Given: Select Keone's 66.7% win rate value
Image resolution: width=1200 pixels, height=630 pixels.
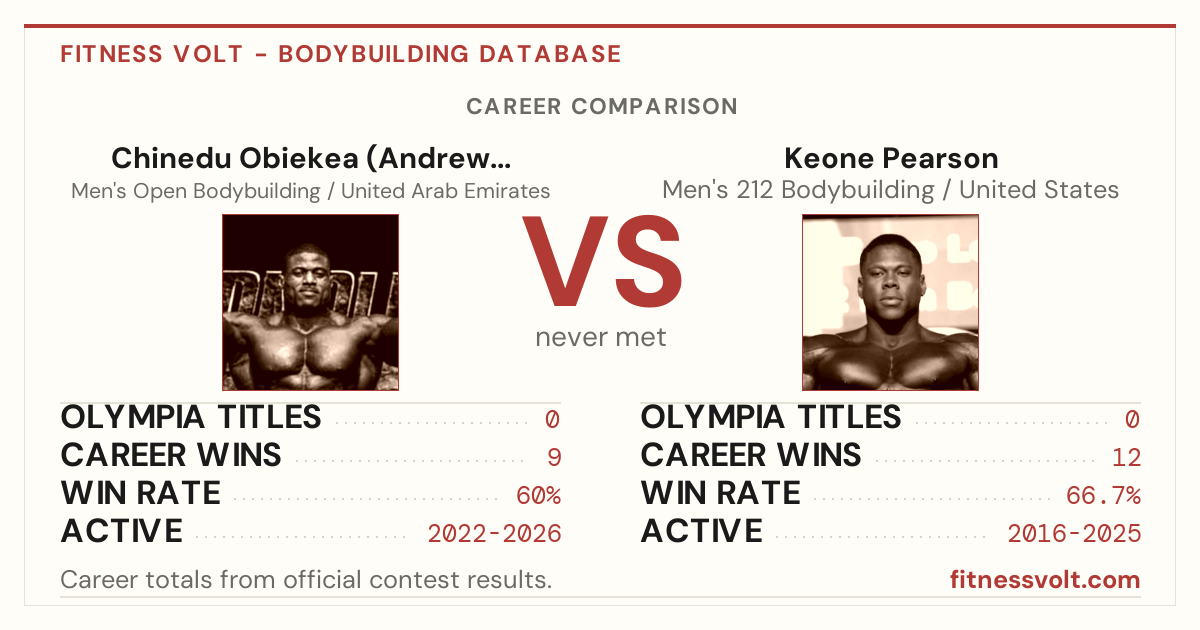Looking at the screenshot, I should (1104, 496).
